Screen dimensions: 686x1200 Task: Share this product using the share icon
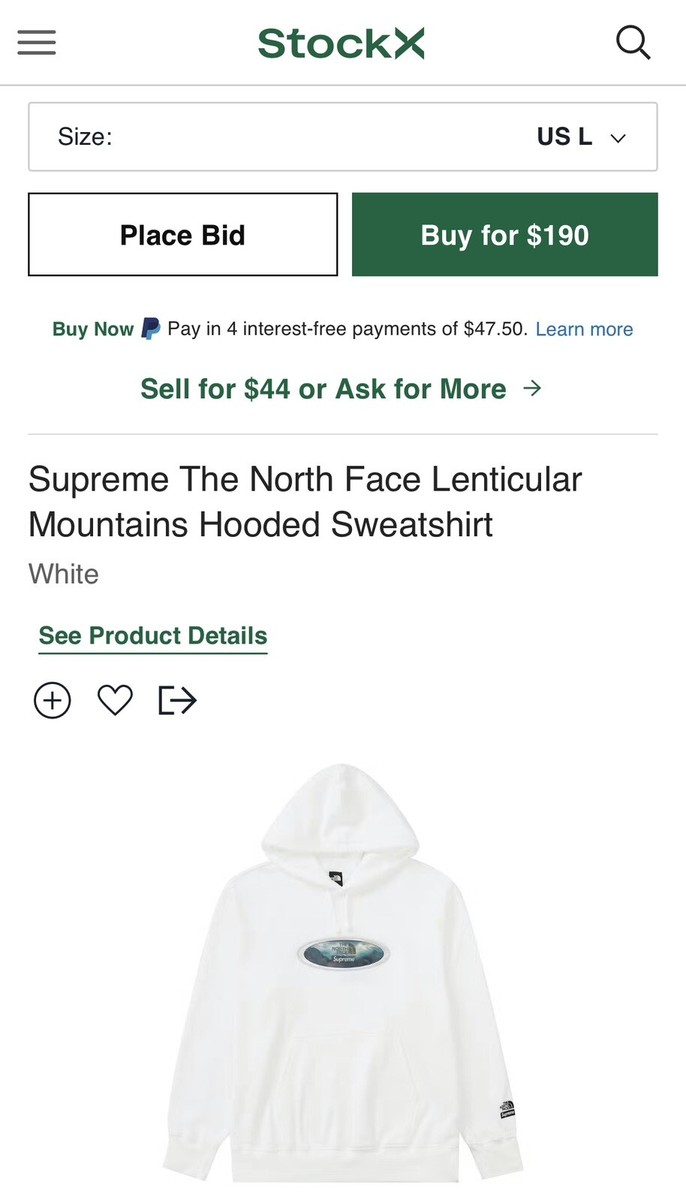point(176,700)
